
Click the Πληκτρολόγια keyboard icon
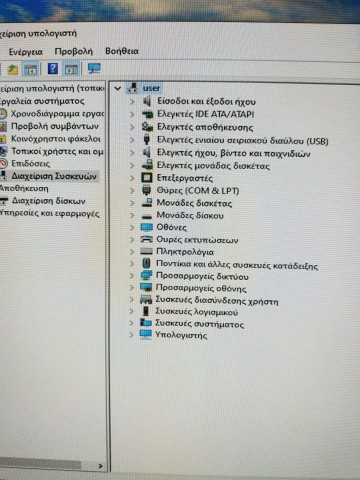pos(146,251)
